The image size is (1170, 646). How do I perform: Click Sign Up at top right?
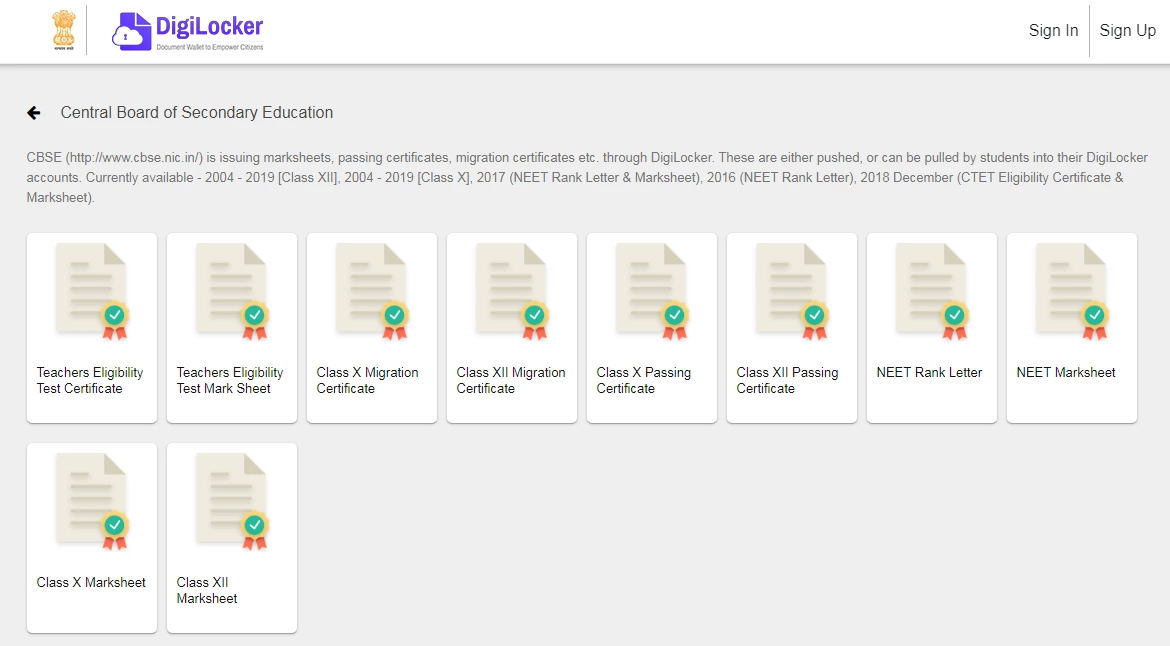[x=1127, y=31]
